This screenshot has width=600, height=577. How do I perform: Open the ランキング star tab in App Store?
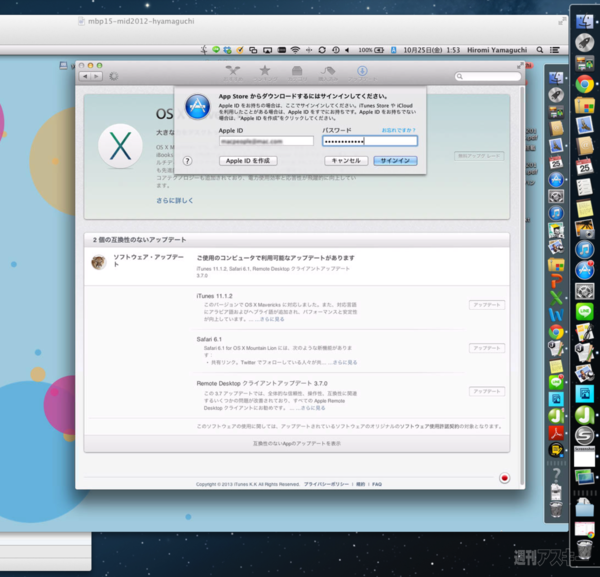[x=265, y=73]
